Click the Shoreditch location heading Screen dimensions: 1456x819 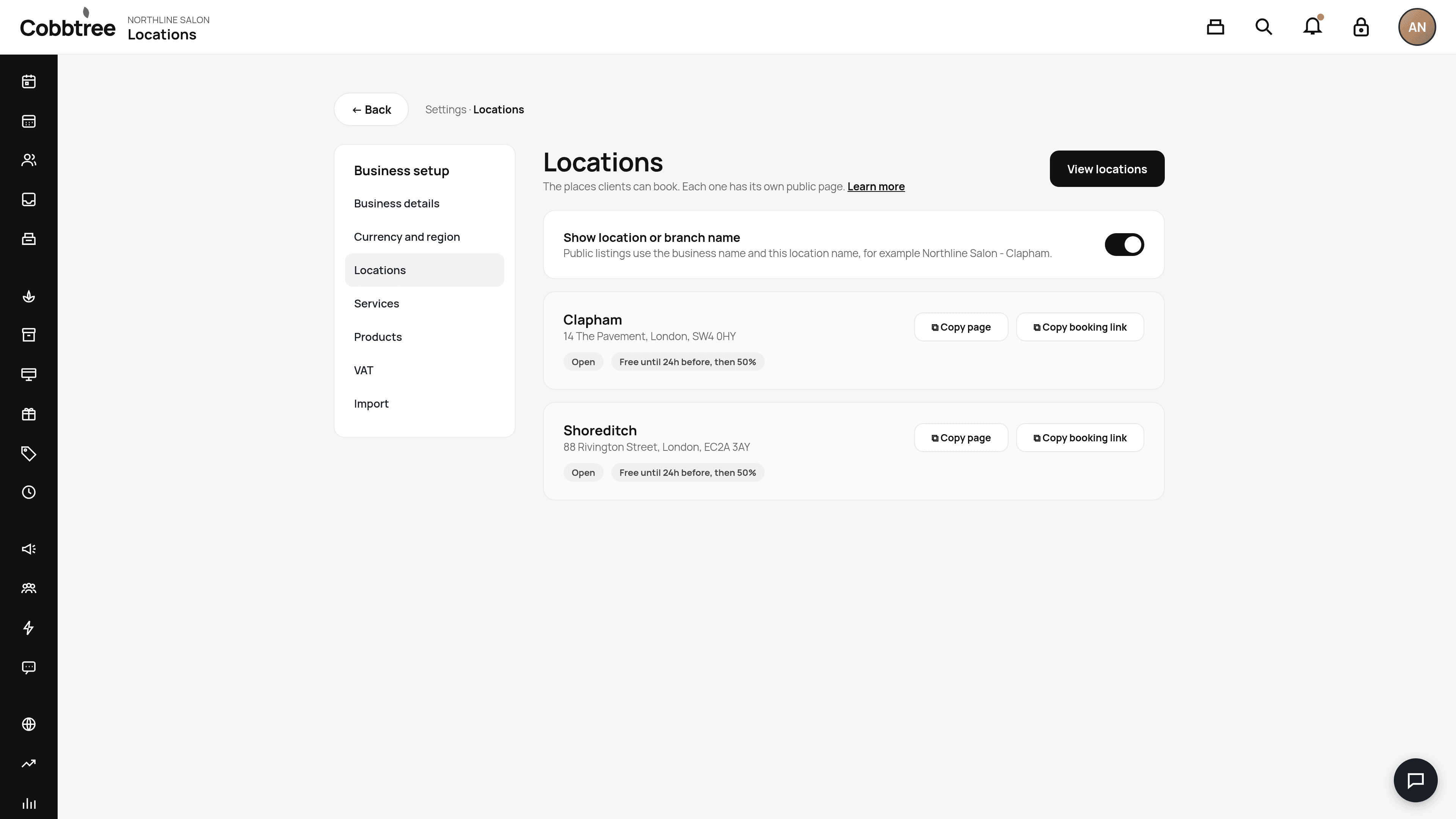point(600,431)
